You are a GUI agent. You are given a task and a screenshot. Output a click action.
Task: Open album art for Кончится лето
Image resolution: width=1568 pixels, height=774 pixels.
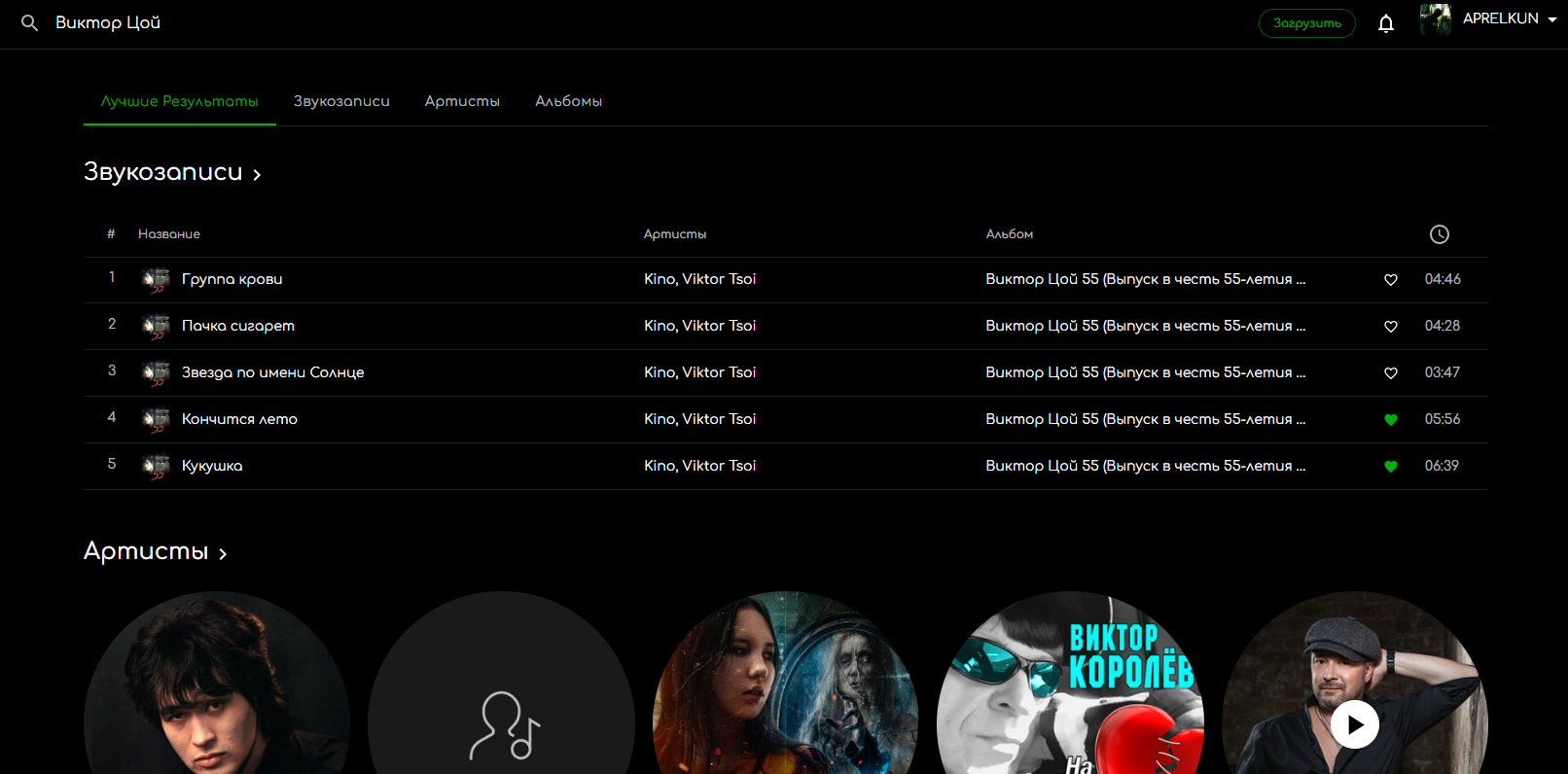156,420
